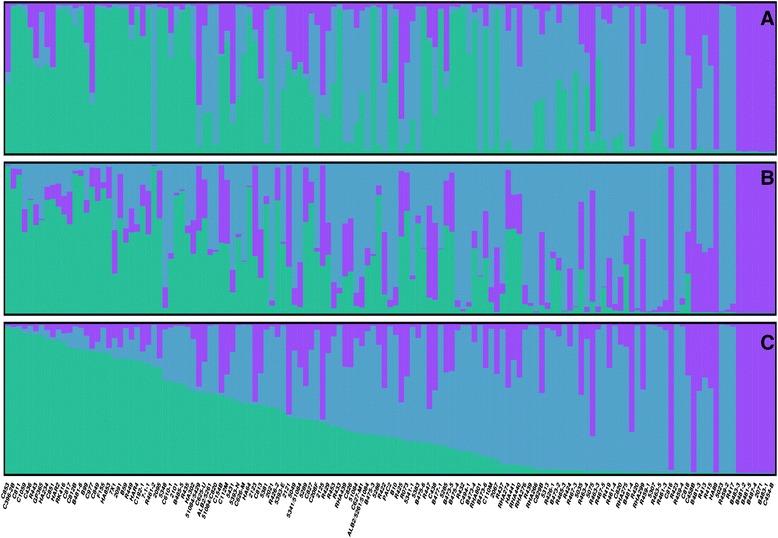The height and width of the screenshot is (538, 778).
Task: Click the panel A label
Action: 767,19
